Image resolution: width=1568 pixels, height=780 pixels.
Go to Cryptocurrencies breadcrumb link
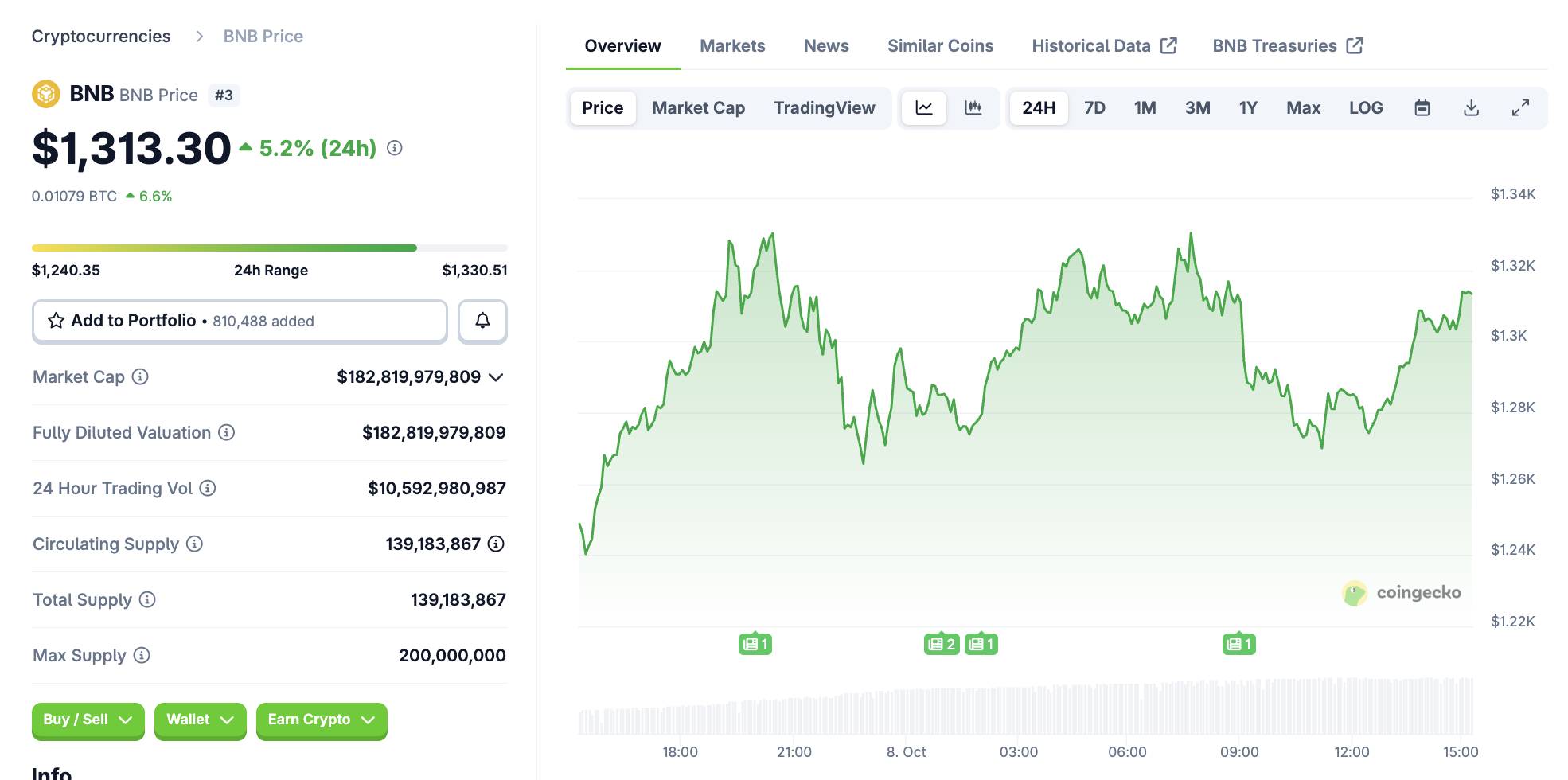101,37
